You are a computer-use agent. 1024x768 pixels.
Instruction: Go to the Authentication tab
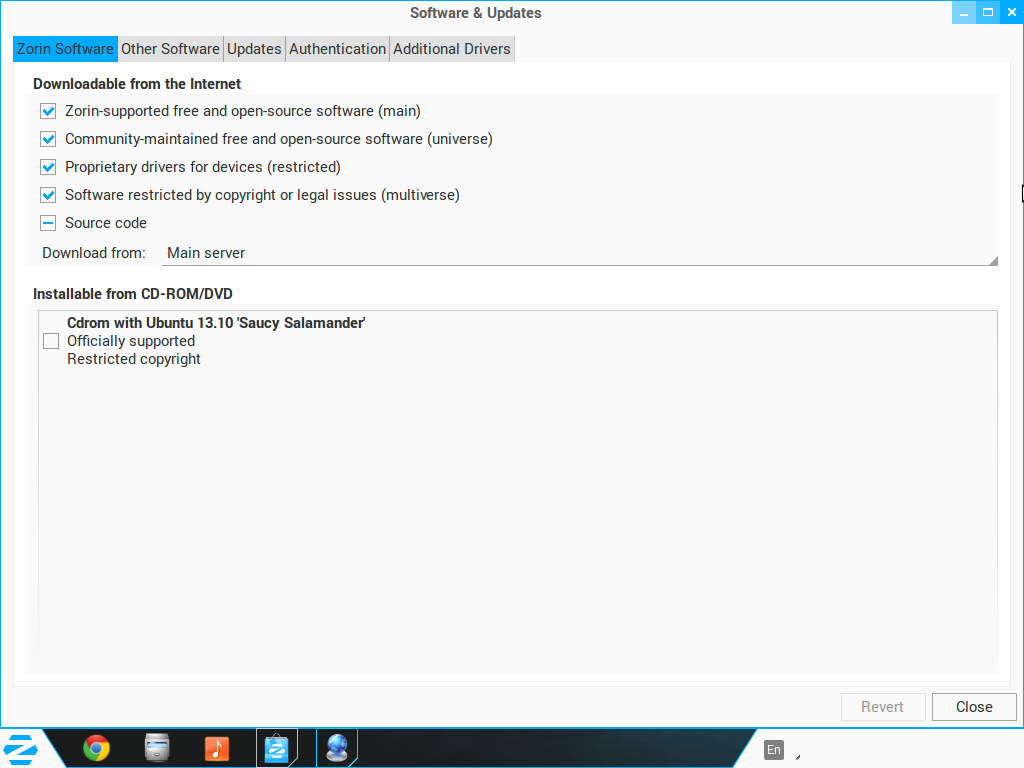pyautogui.click(x=338, y=49)
